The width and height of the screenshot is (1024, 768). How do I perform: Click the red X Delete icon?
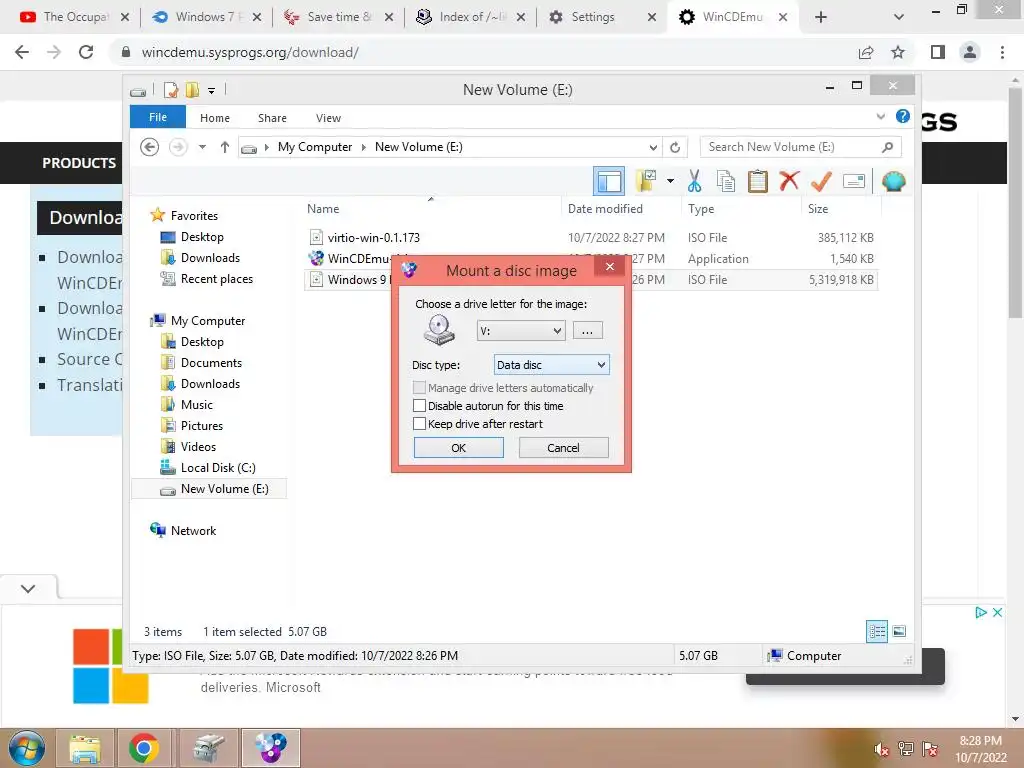[789, 180]
